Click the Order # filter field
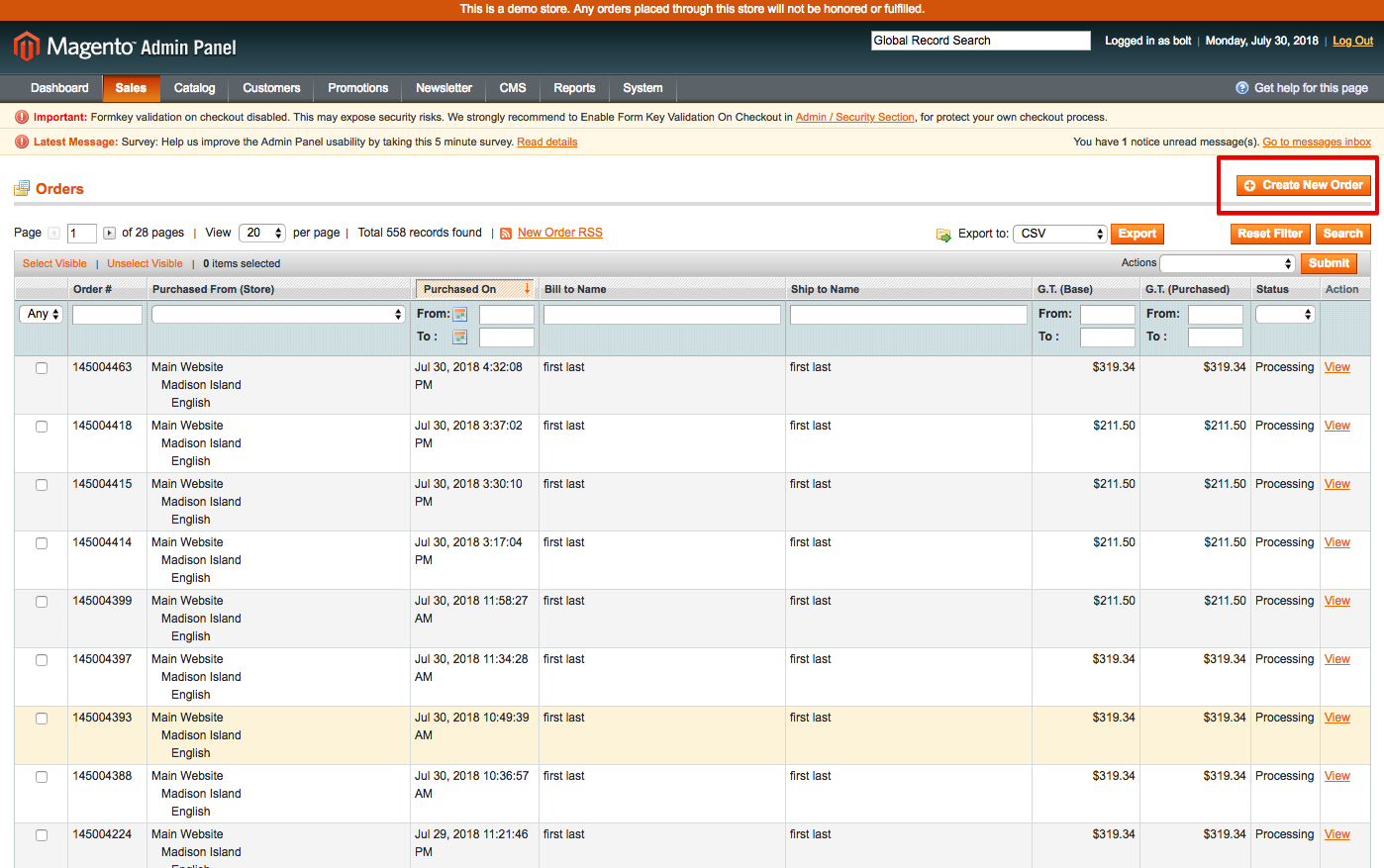1384x868 pixels. tap(107, 315)
